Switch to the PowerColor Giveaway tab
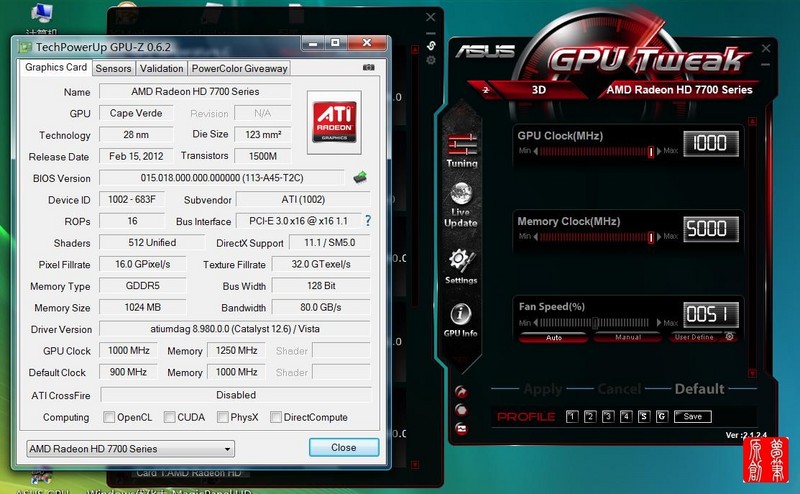This screenshot has width=800, height=494. click(x=239, y=68)
